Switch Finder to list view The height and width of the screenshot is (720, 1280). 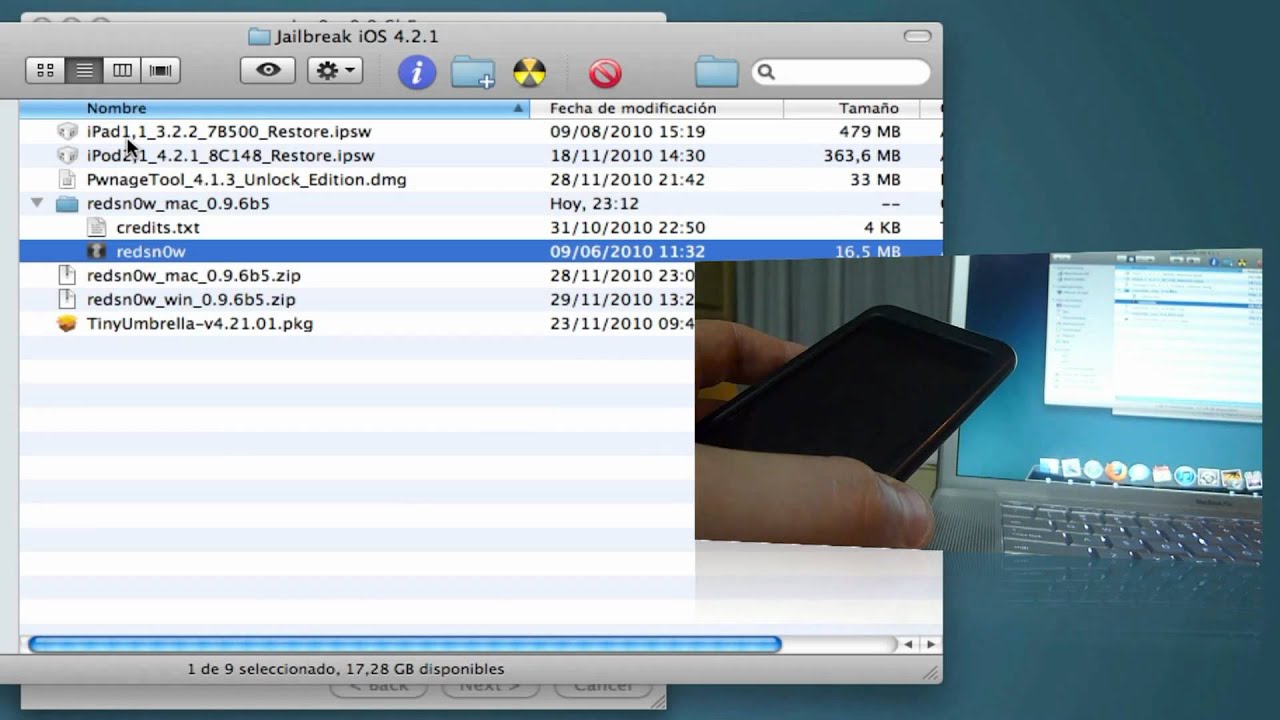click(x=84, y=71)
